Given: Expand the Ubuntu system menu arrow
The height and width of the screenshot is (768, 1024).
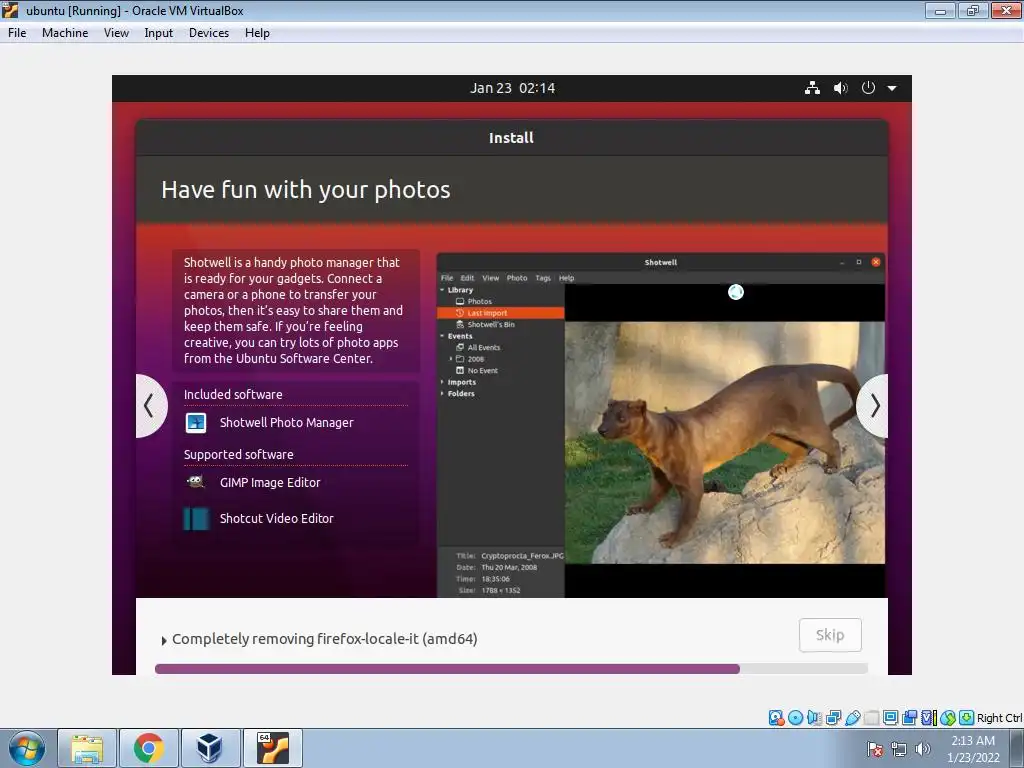Looking at the screenshot, I should coord(892,88).
